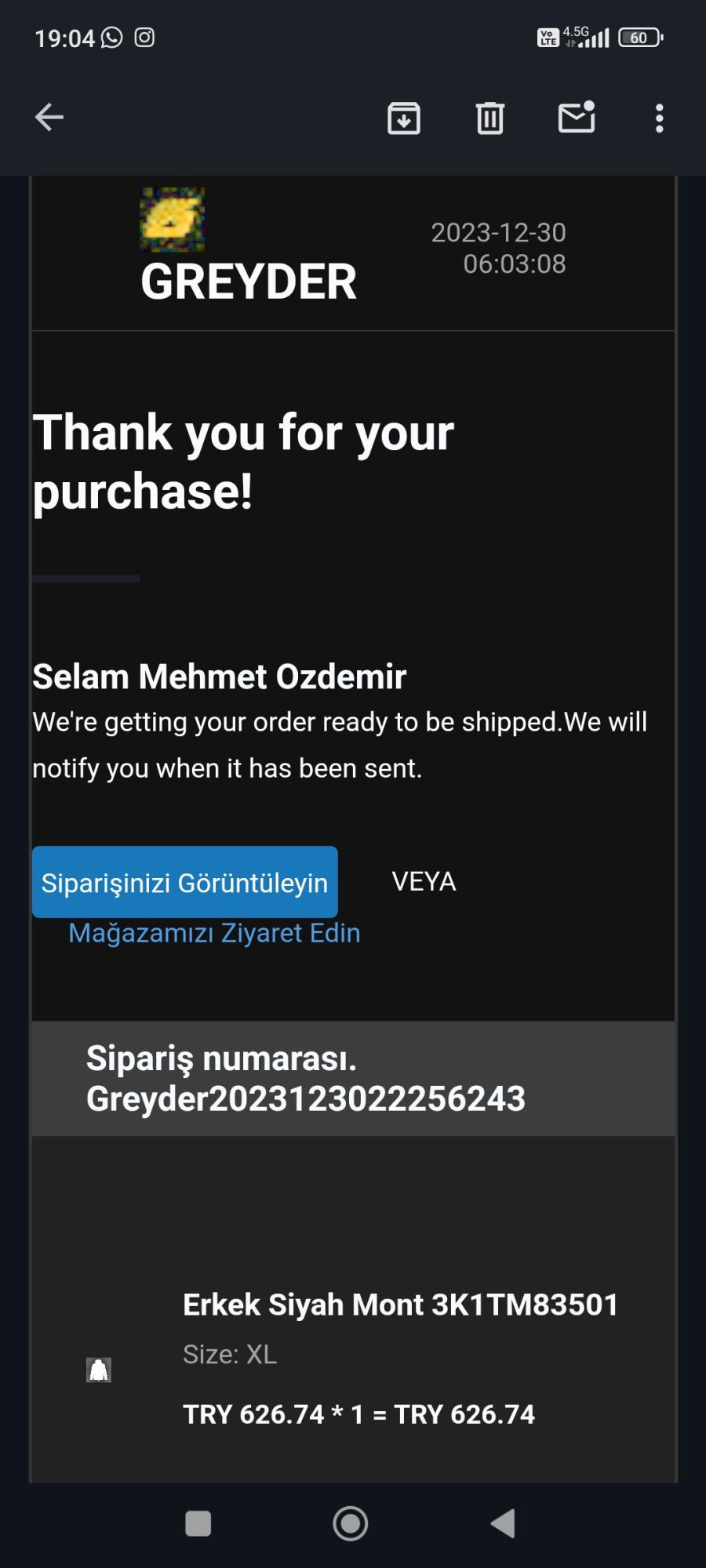Mark the email as unread
The height and width of the screenshot is (1568, 706).
(577, 118)
